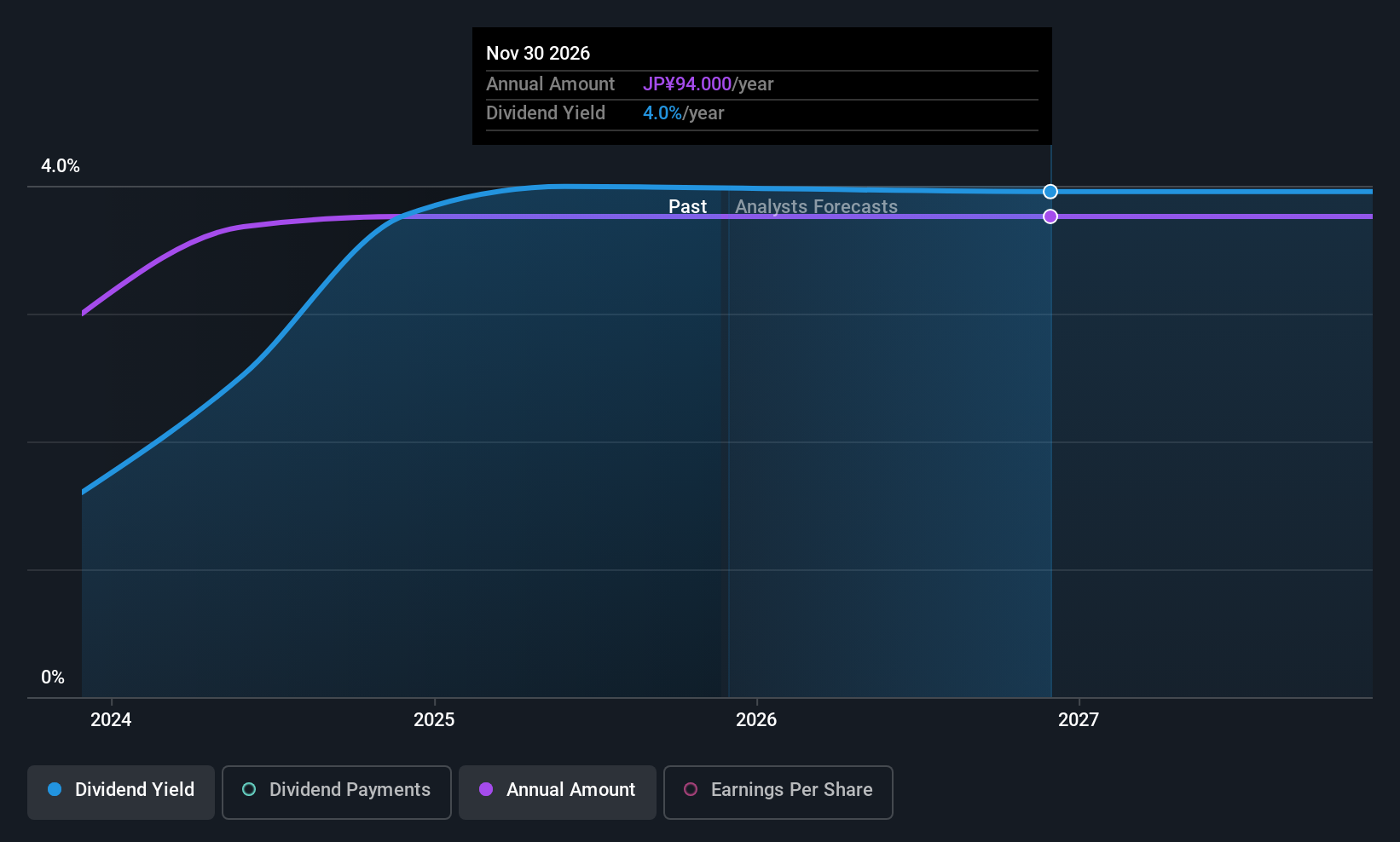The width and height of the screenshot is (1400, 842).
Task: Click the 4.0% y-axis label
Action: 61,166
